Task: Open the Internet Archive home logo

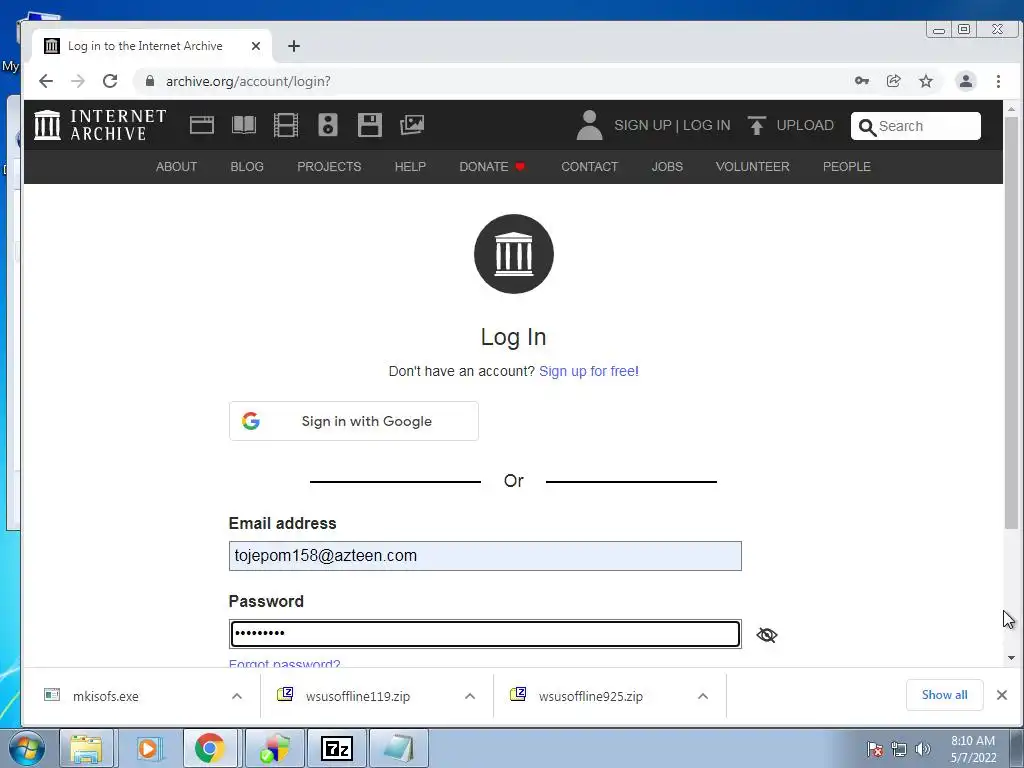Action: (x=100, y=125)
